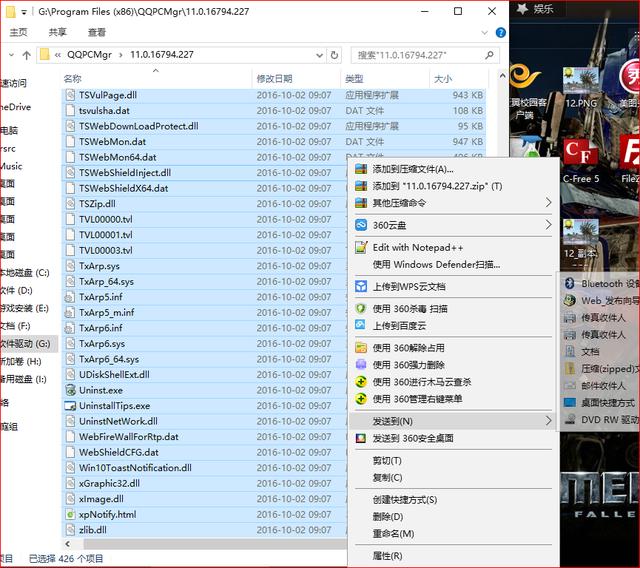Click the WPS cloud upload icon
640x568 pixels.
click(x=361, y=286)
